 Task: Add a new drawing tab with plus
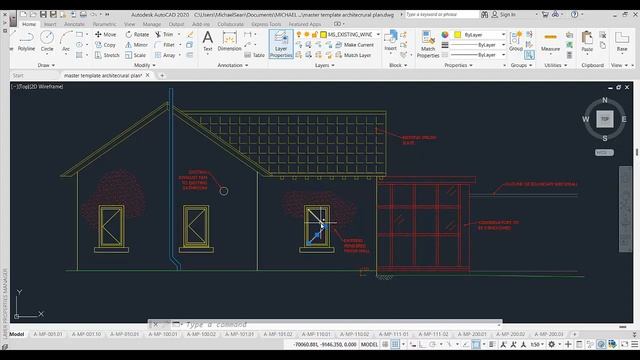point(162,76)
